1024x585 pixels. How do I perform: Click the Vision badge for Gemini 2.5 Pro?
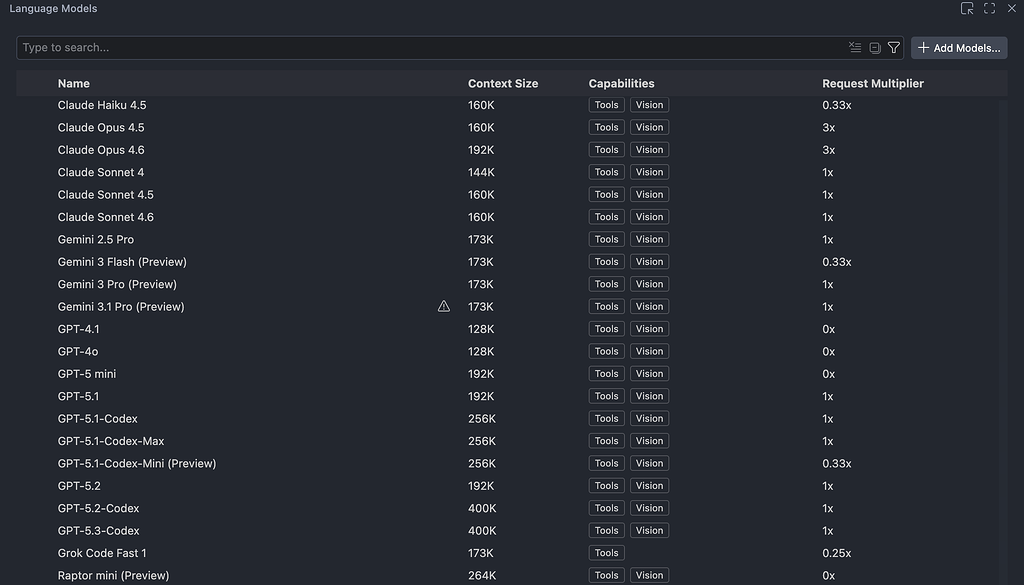click(x=649, y=239)
